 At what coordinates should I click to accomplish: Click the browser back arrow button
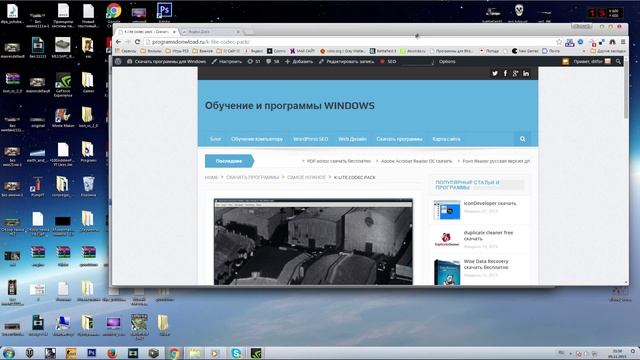point(118,42)
